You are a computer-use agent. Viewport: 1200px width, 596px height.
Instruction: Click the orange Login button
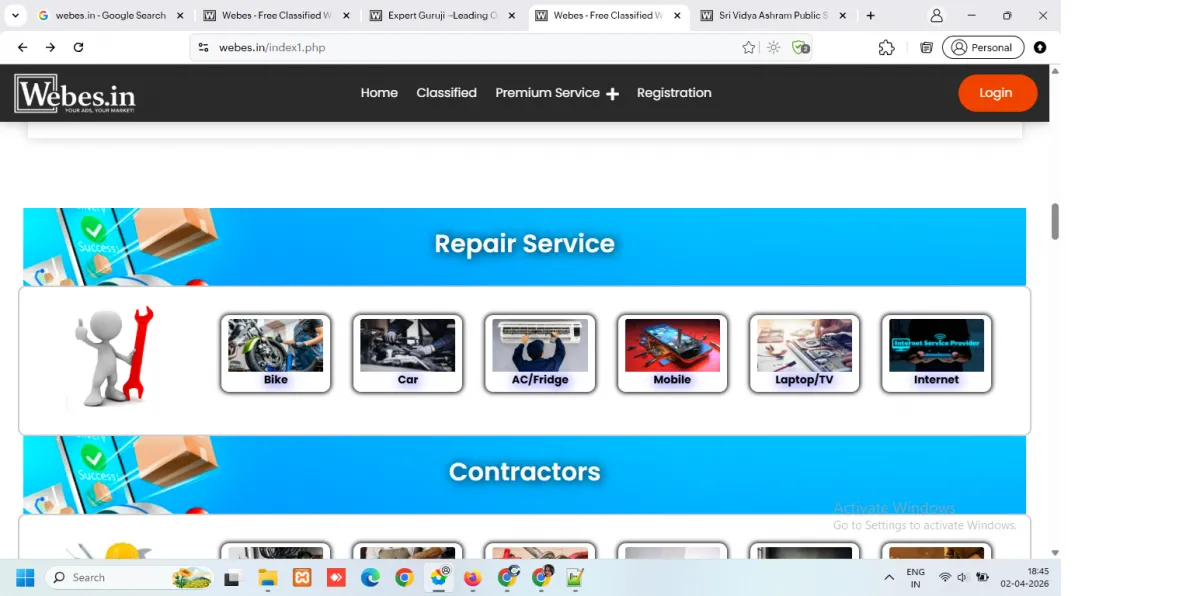click(997, 93)
